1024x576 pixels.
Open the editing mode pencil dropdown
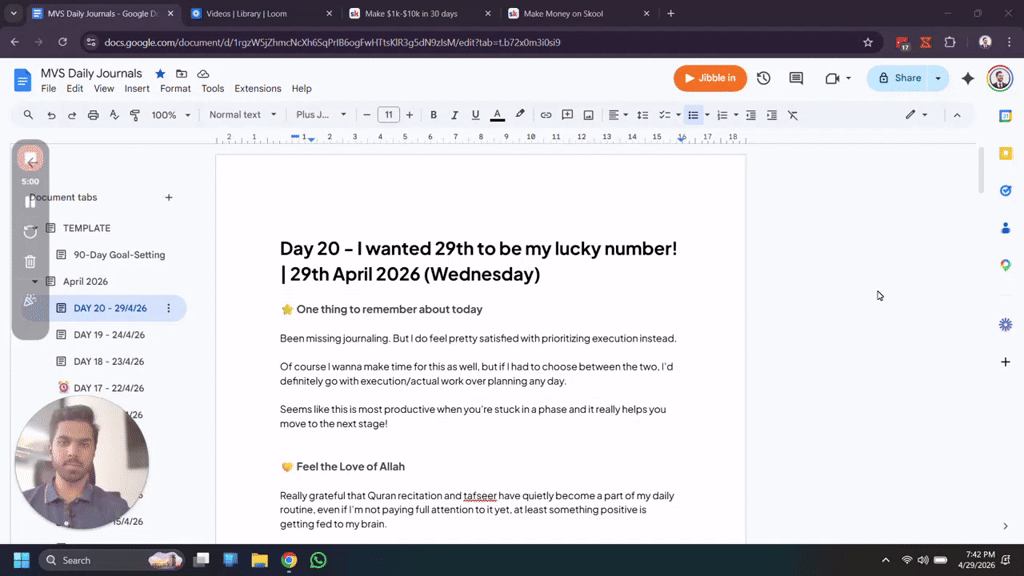pos(916,115)
